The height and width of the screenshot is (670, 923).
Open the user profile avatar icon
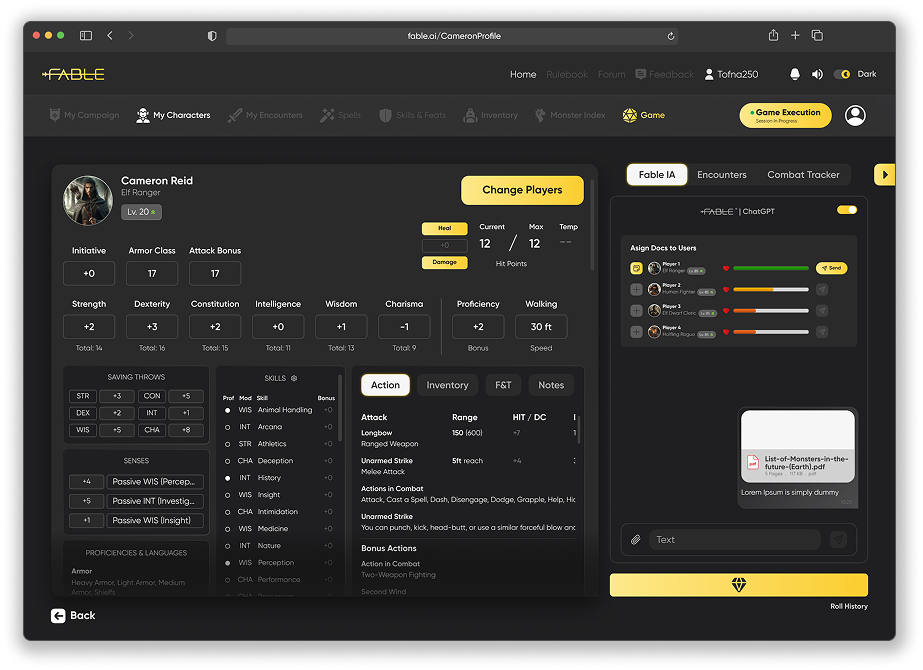[x=855, y=116]
